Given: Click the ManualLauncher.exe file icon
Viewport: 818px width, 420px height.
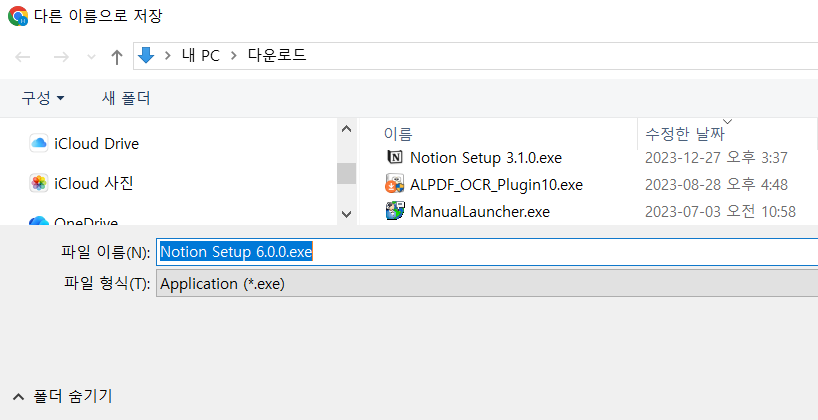Looking at the screenshot, I should coord(395,211).
